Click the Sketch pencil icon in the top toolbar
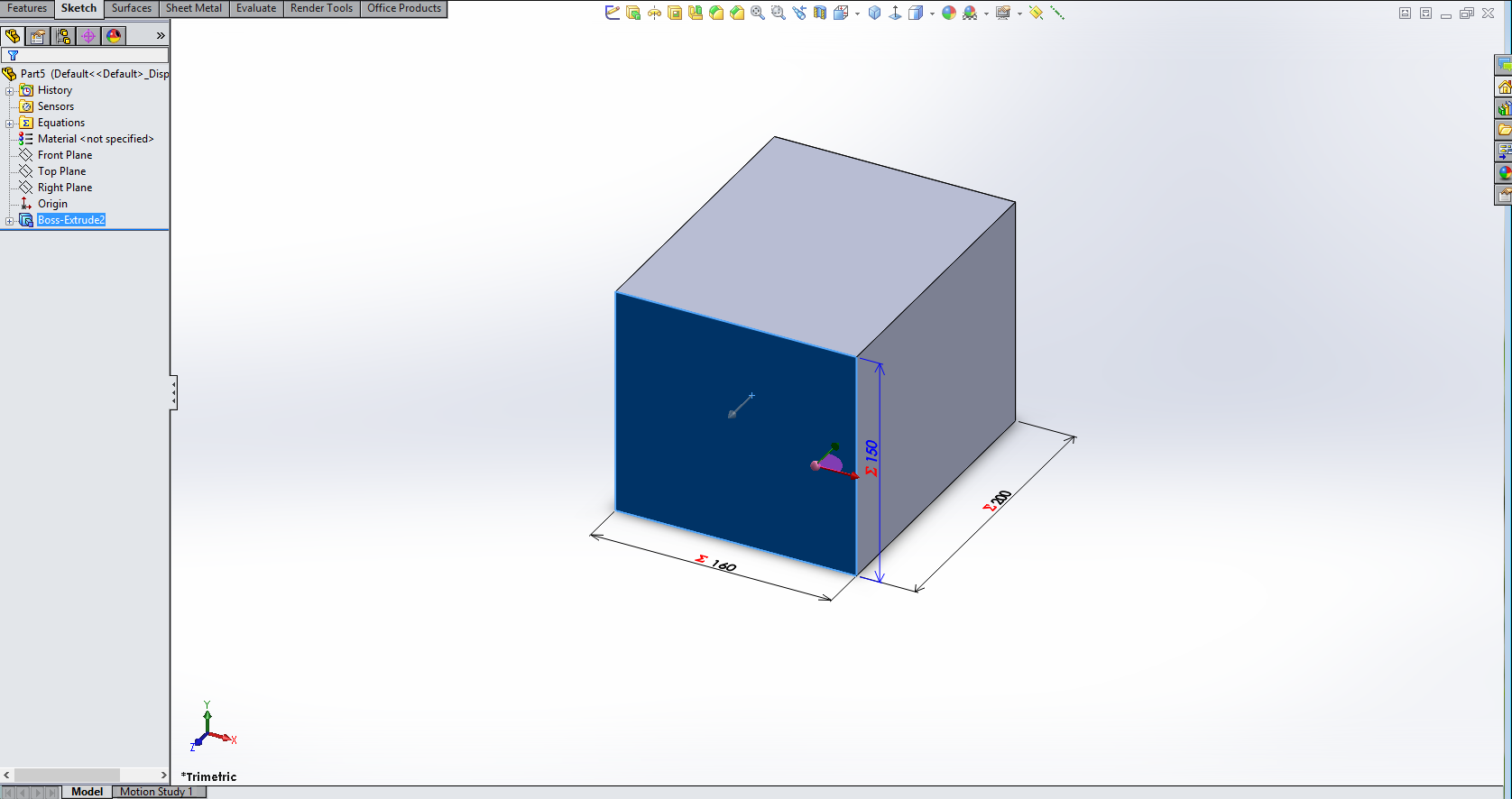Viewport: 1512px width, 799px height. [613, 13]
